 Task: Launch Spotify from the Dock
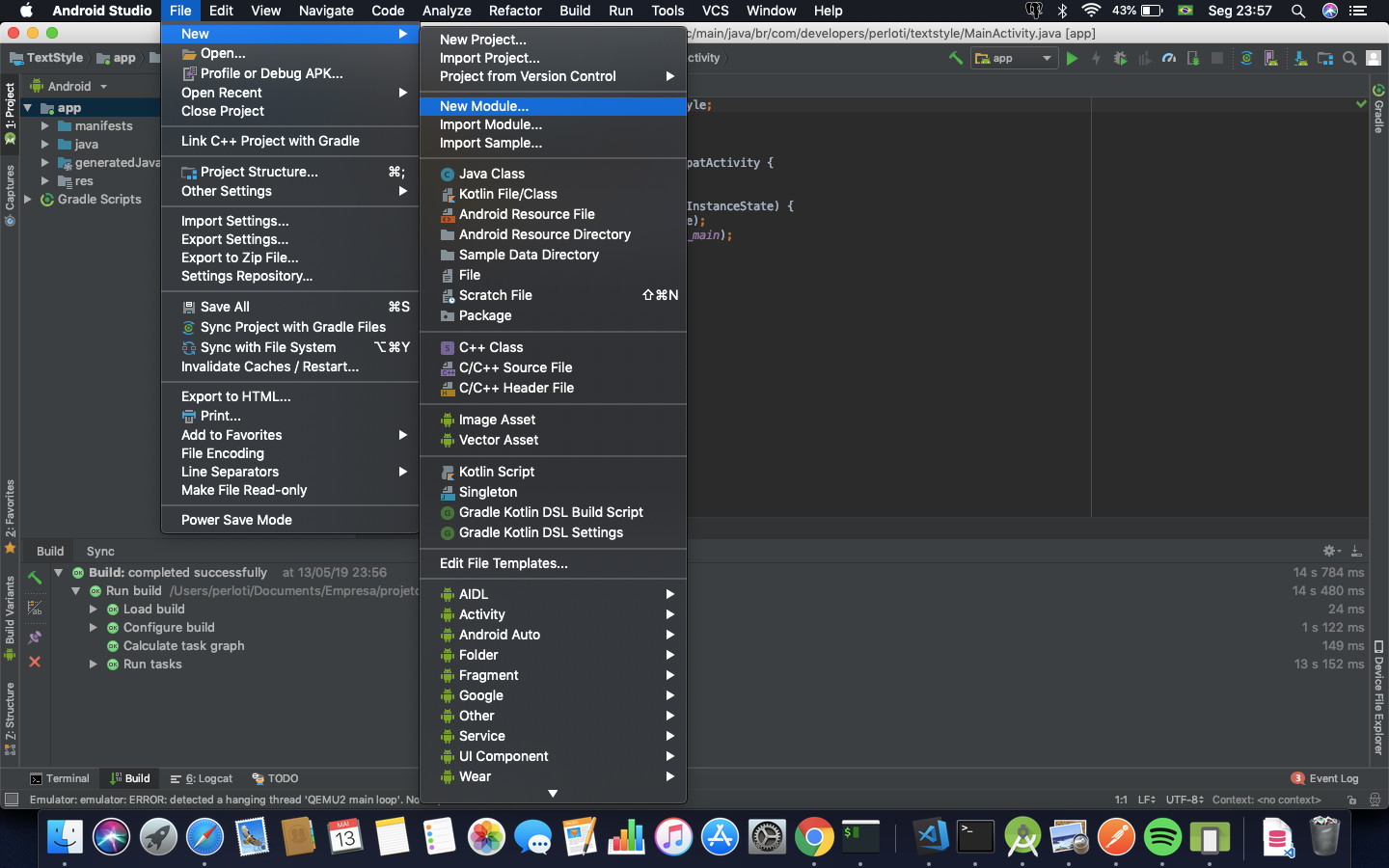[x=1163, y=836]
